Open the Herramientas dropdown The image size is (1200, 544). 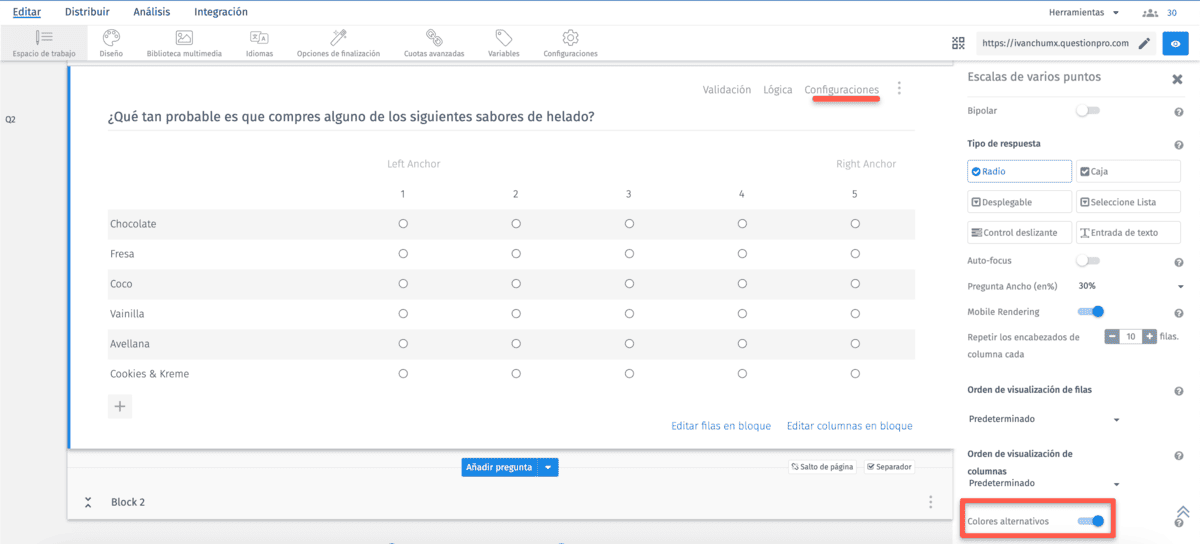tap(1083, 12)
